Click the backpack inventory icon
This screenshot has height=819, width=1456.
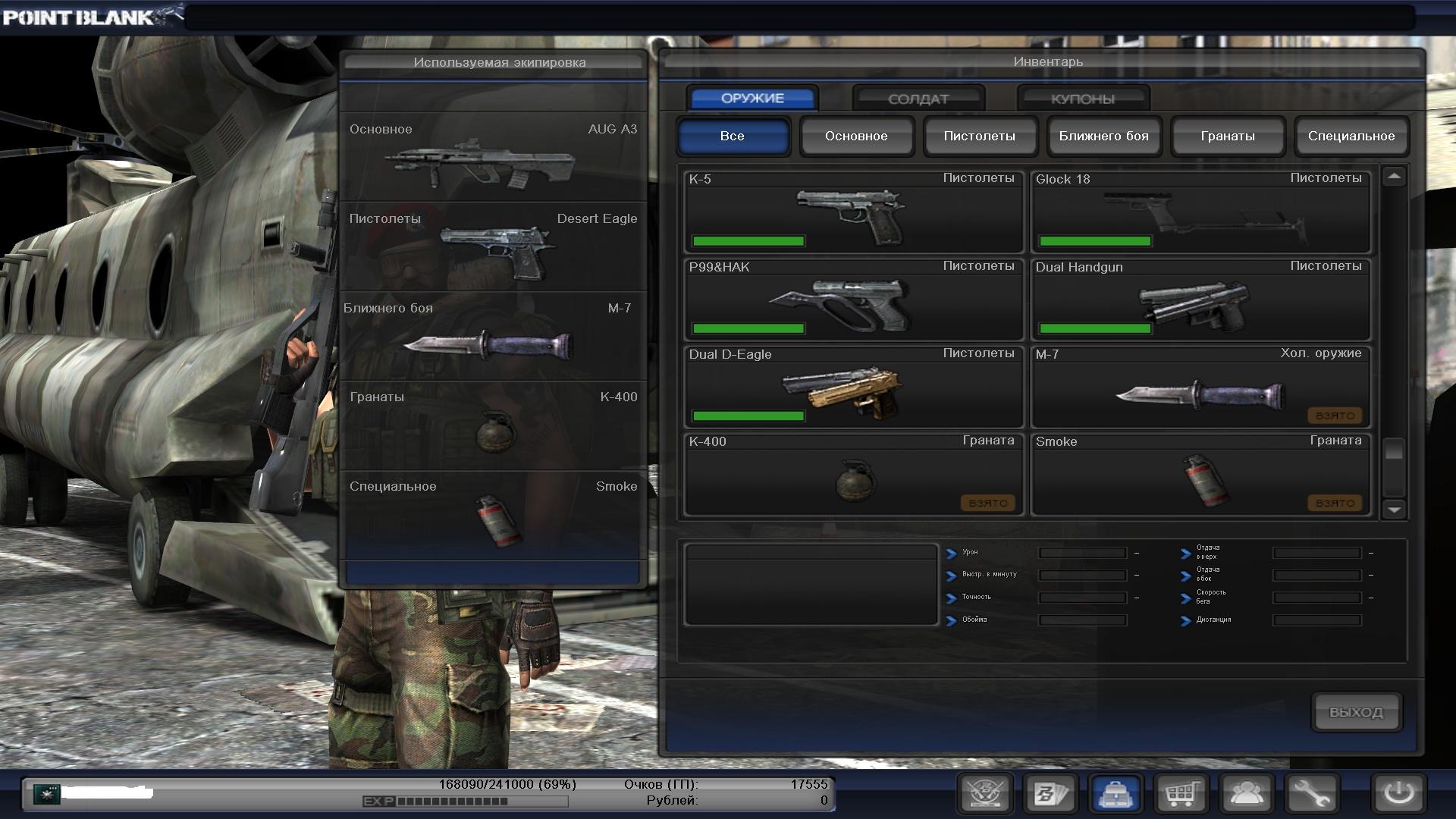tap(1116, 794)
